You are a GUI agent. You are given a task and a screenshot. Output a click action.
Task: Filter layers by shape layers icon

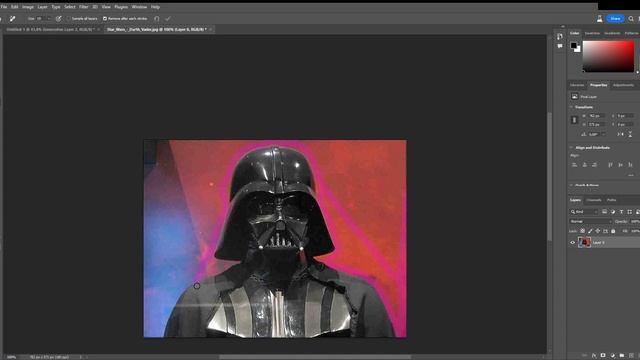coord(629,212)
